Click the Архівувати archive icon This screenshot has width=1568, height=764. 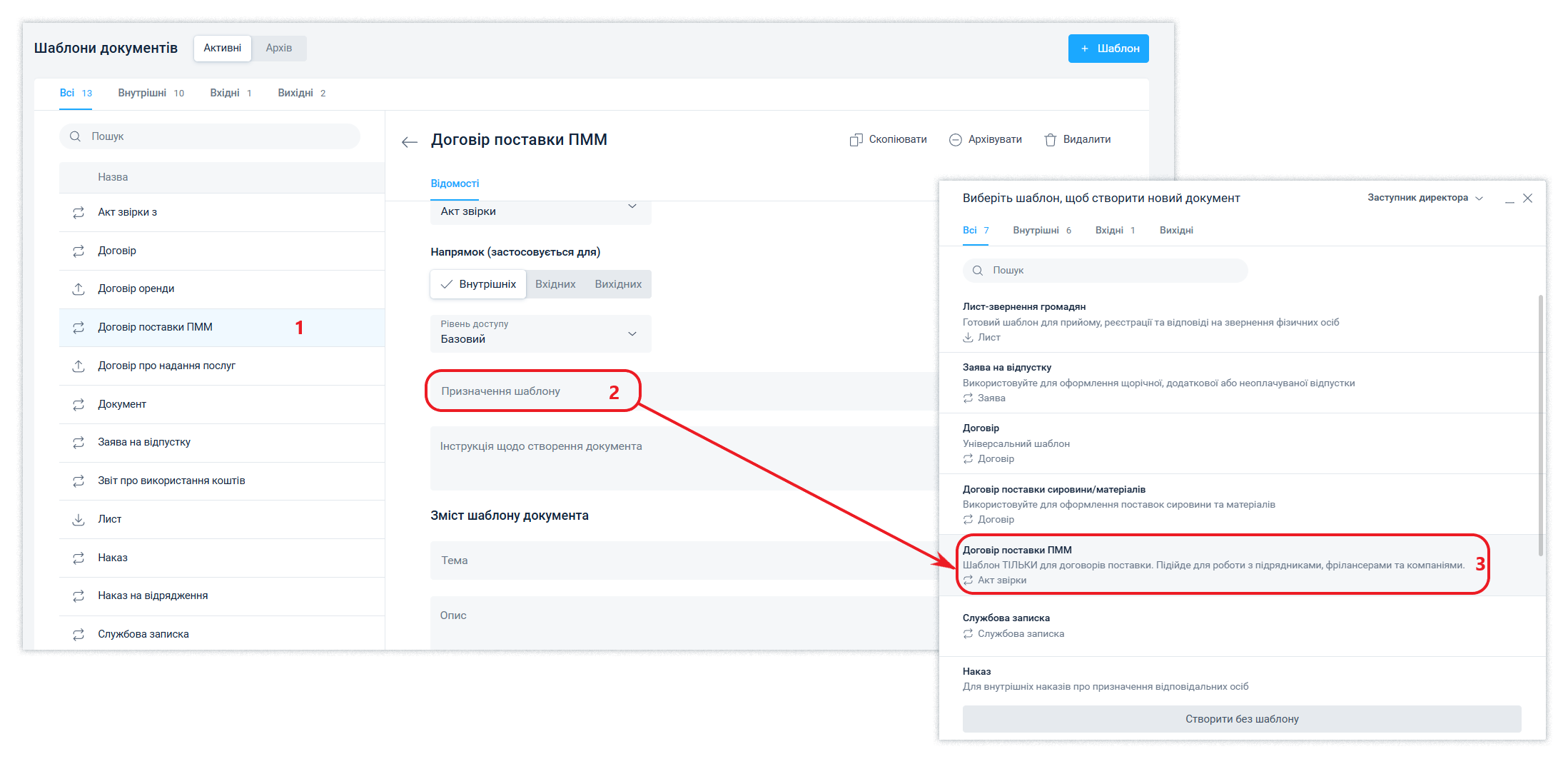click(955, 140)
